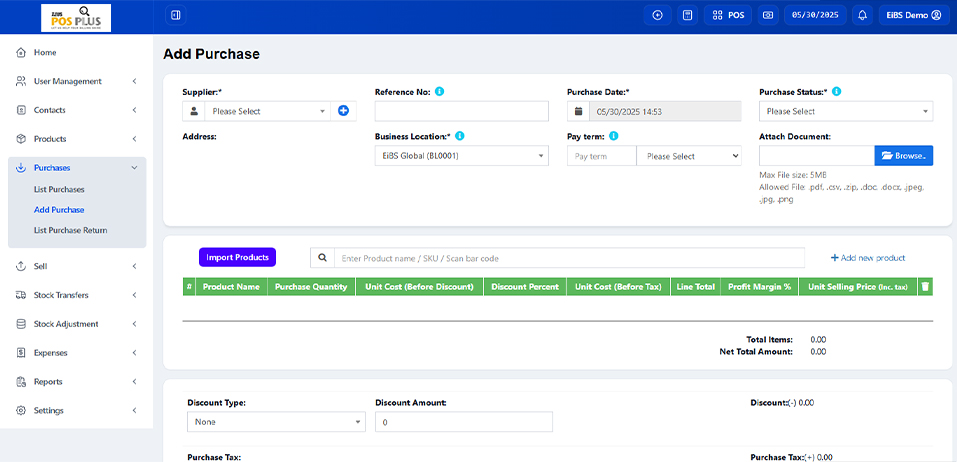The height and width of the screenshot is (462, 957).
Task: Click the trash icon in product table header
Action: click(925, 286)
